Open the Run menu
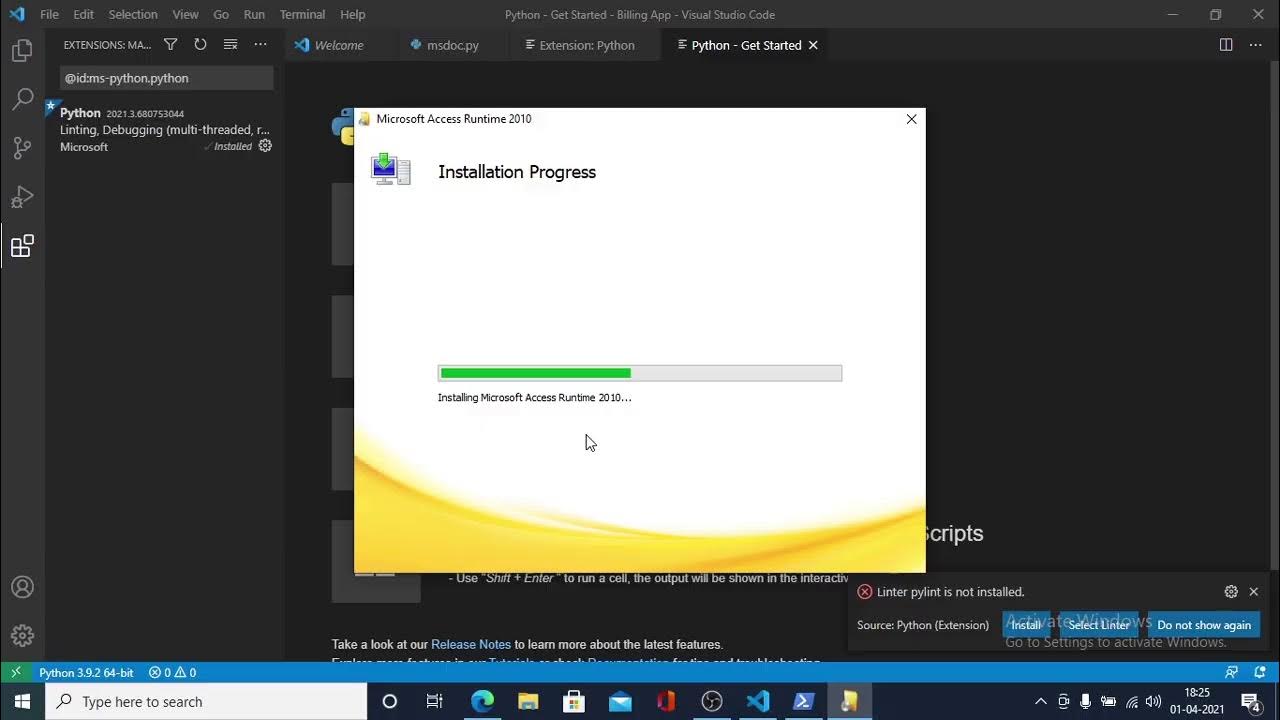 click(x=254, y=14)
